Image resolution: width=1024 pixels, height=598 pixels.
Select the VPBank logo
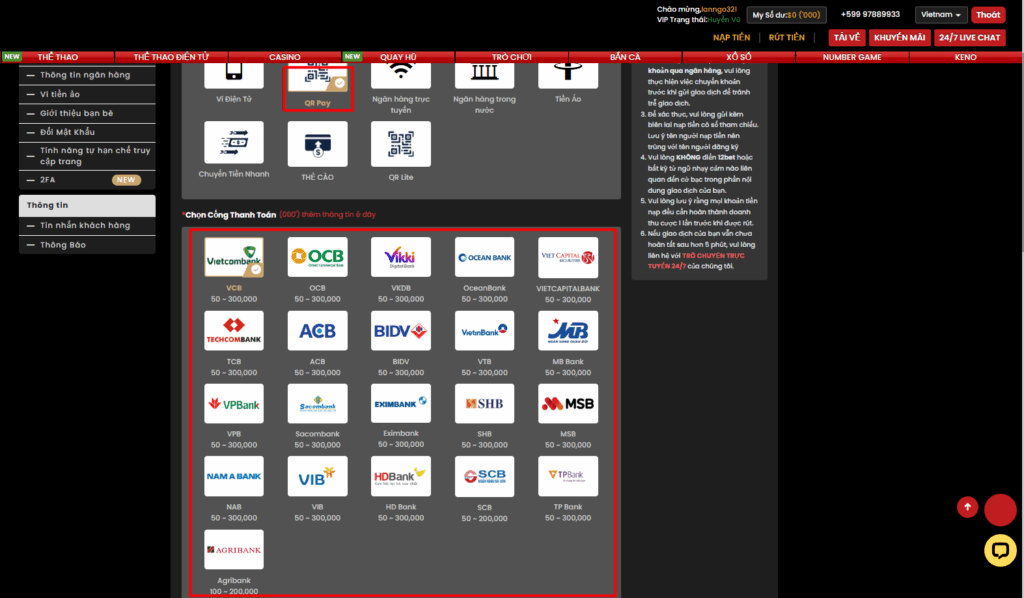(x=234, y=403)
